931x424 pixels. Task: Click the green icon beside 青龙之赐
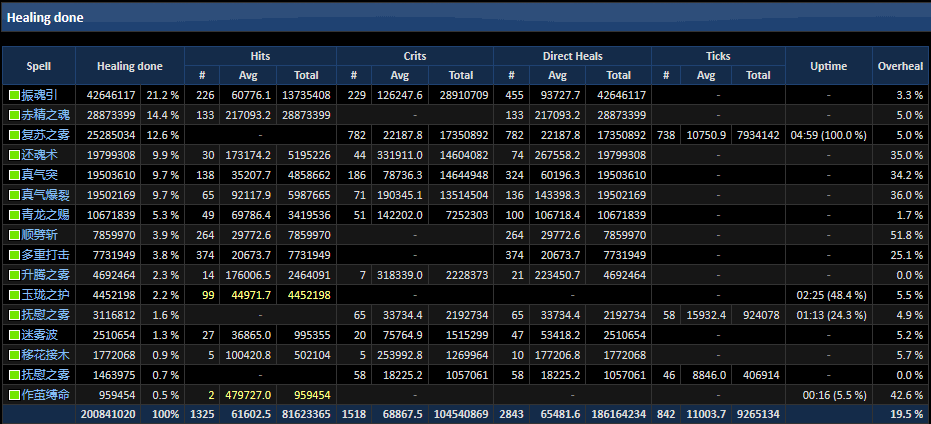pos(14,215)
